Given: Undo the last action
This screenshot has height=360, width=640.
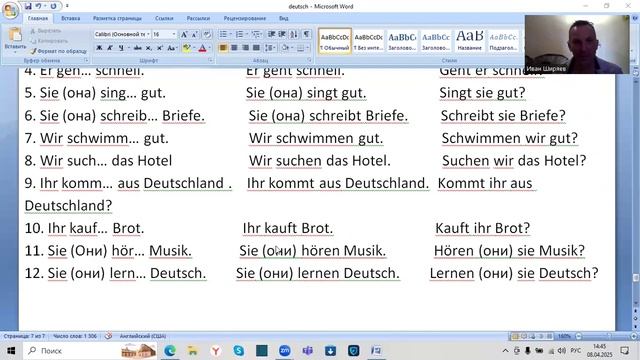Looking at the screenshot, I should coord(38,6).
